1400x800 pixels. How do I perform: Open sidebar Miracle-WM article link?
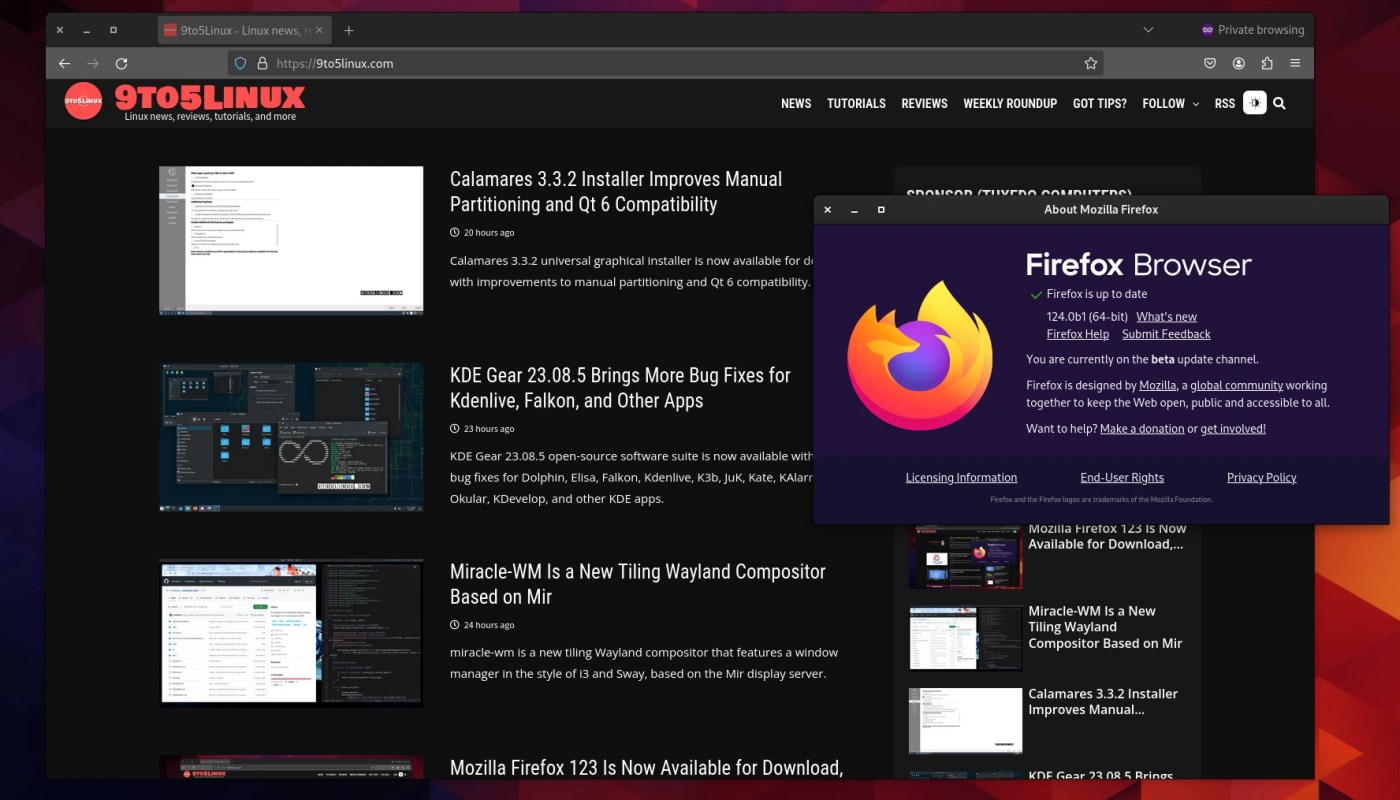pos(1105,627)
